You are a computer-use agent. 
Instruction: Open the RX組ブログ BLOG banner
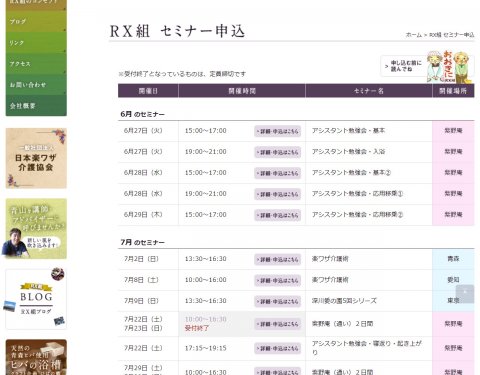click(36, 299)
